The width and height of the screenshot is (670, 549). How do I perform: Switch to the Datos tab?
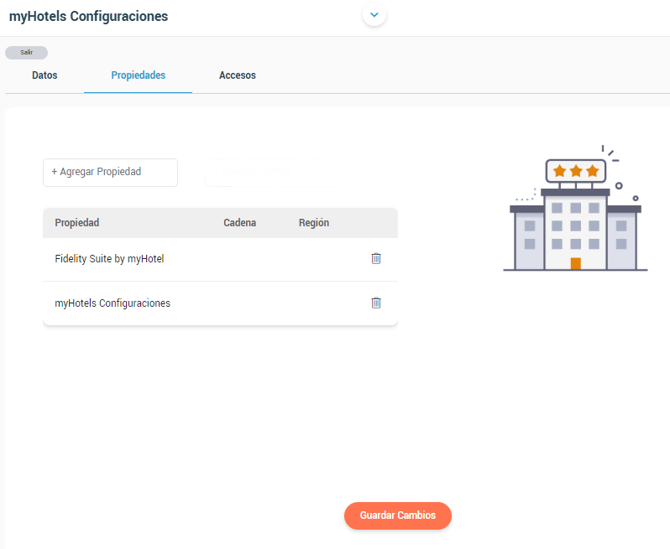(44, 75)
